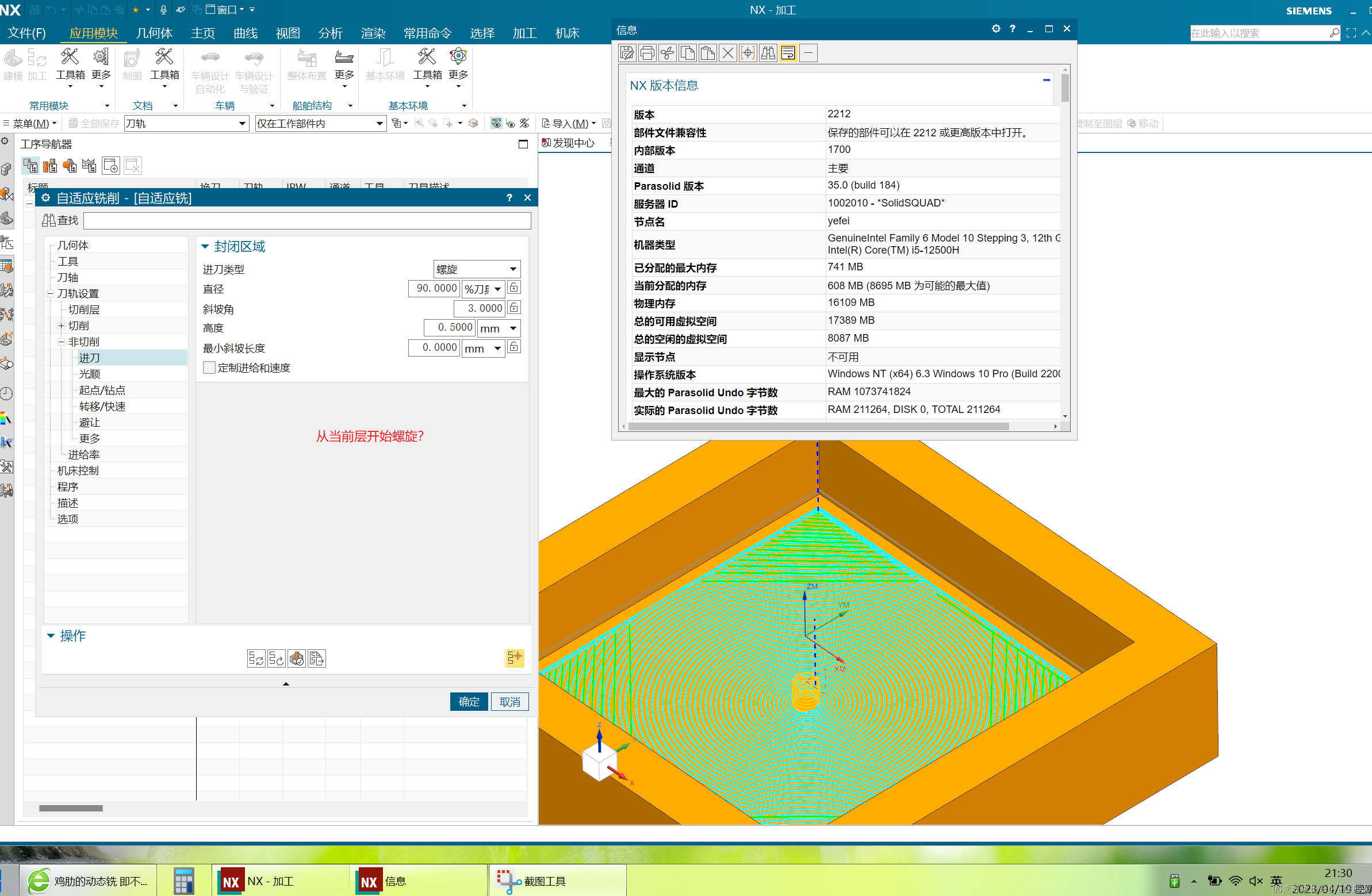Screen dimensions: 1372x896
Task: Click microphone icon in NX title bar
Action: pyautogui.click(x=164, y=10)
